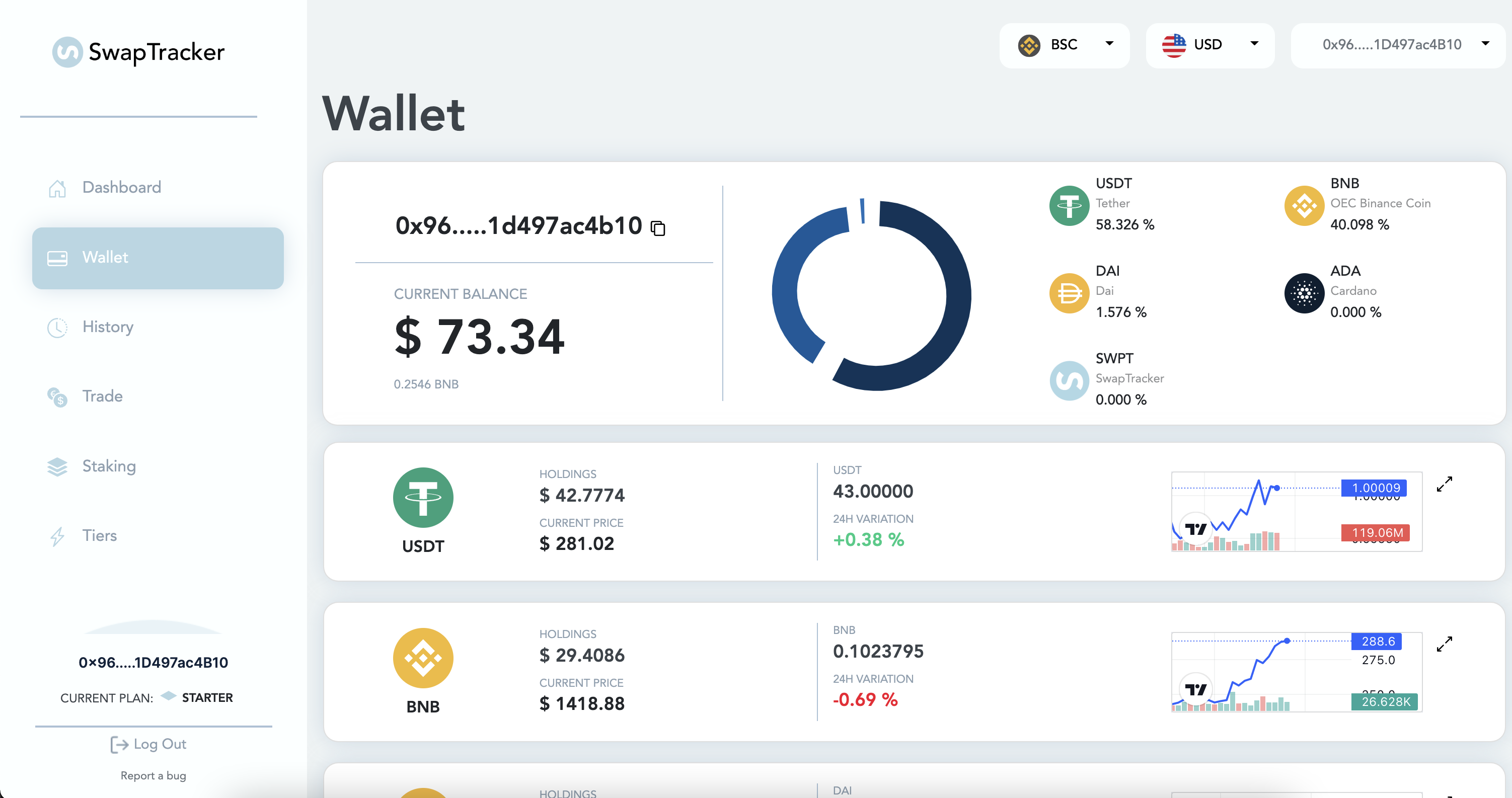Click the US flag currency icon

click(x=1174, y=45)
